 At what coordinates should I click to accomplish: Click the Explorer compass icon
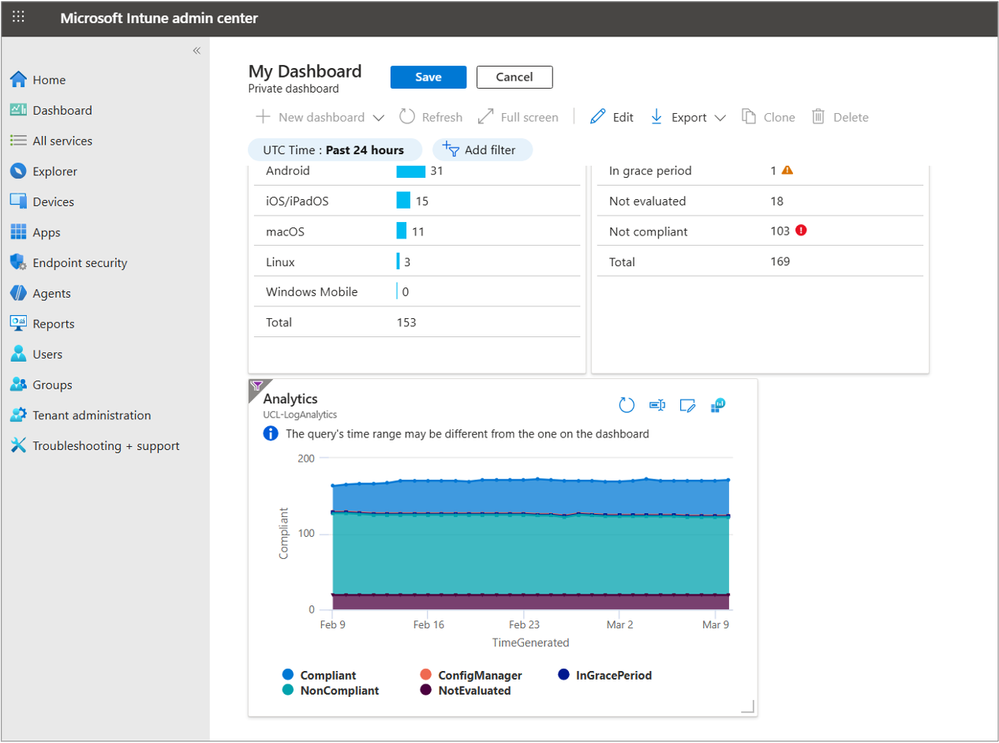(18, 171)
